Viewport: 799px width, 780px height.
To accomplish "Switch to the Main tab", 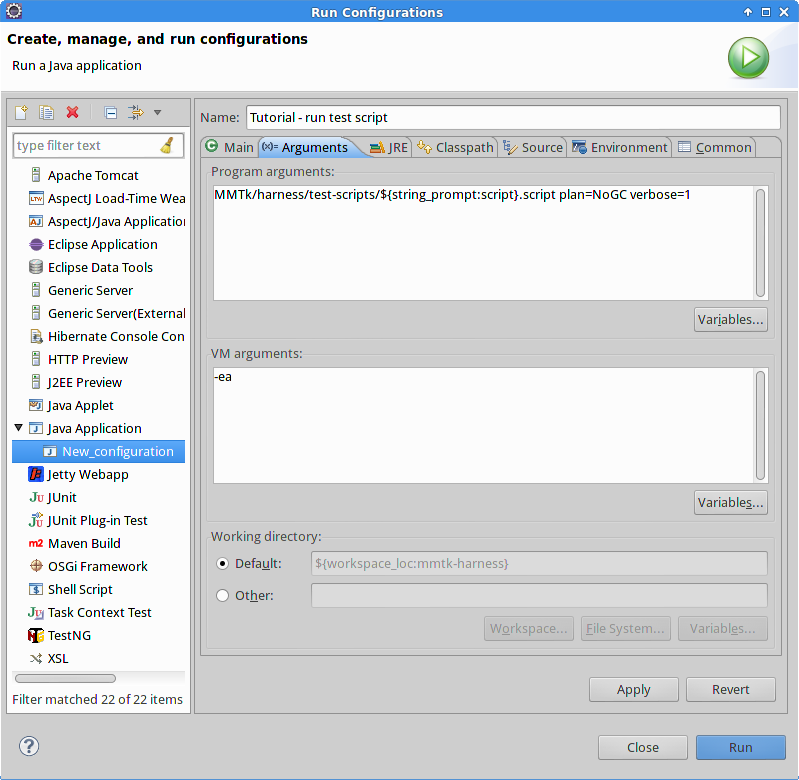I will [x=230, y=147].
